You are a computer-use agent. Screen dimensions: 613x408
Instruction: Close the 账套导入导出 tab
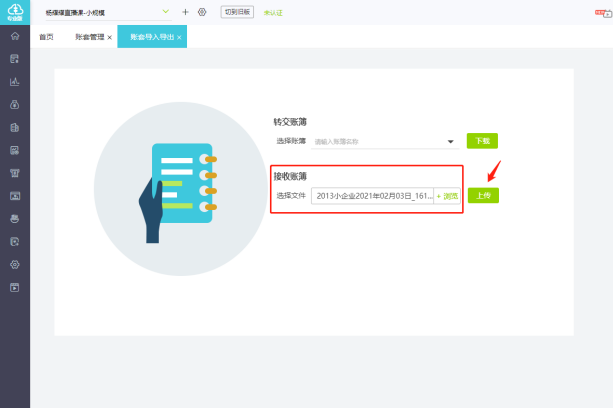point(179,38)
